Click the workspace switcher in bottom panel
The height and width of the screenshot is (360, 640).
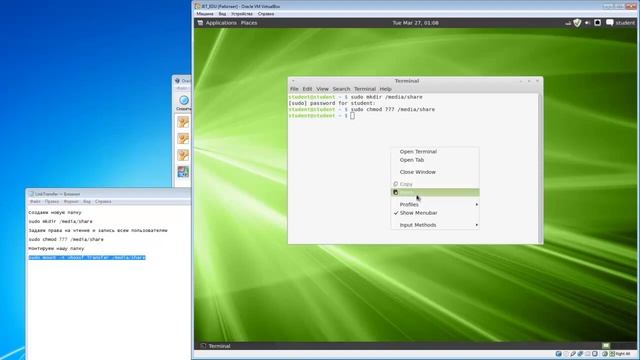coord(606,346)
